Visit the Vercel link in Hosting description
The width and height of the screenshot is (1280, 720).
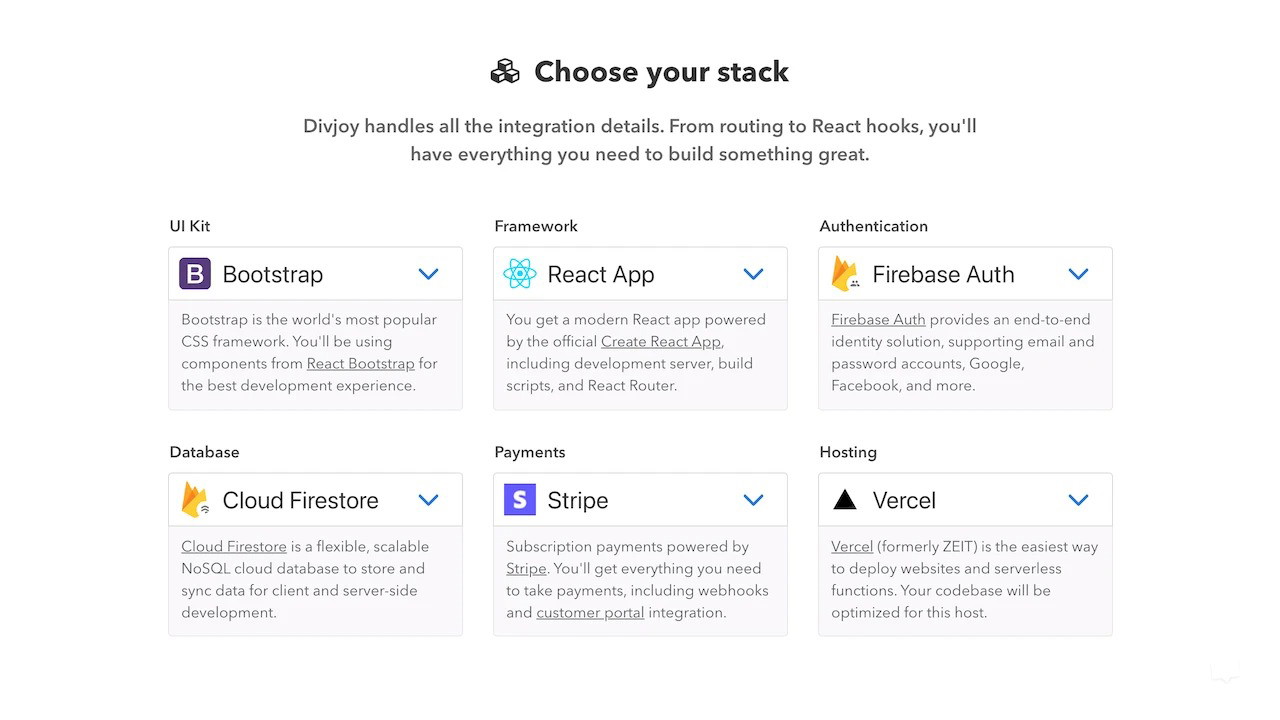click(852, 547)
